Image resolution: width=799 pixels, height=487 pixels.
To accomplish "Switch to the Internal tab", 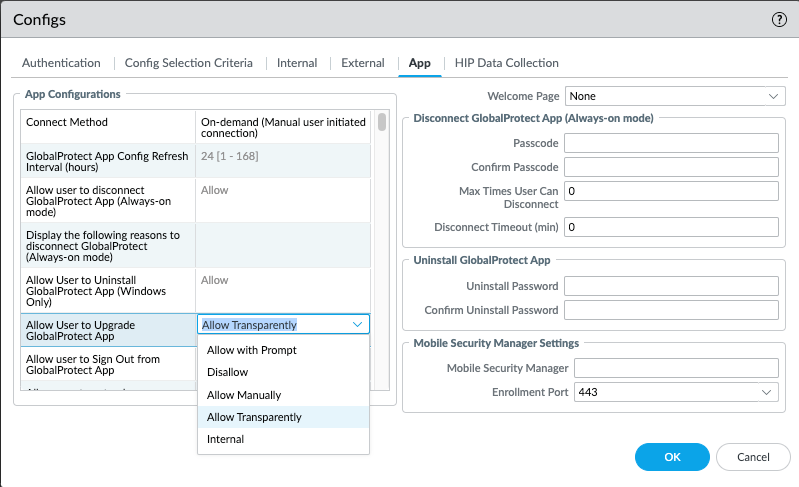I will (x=297, y=63).
